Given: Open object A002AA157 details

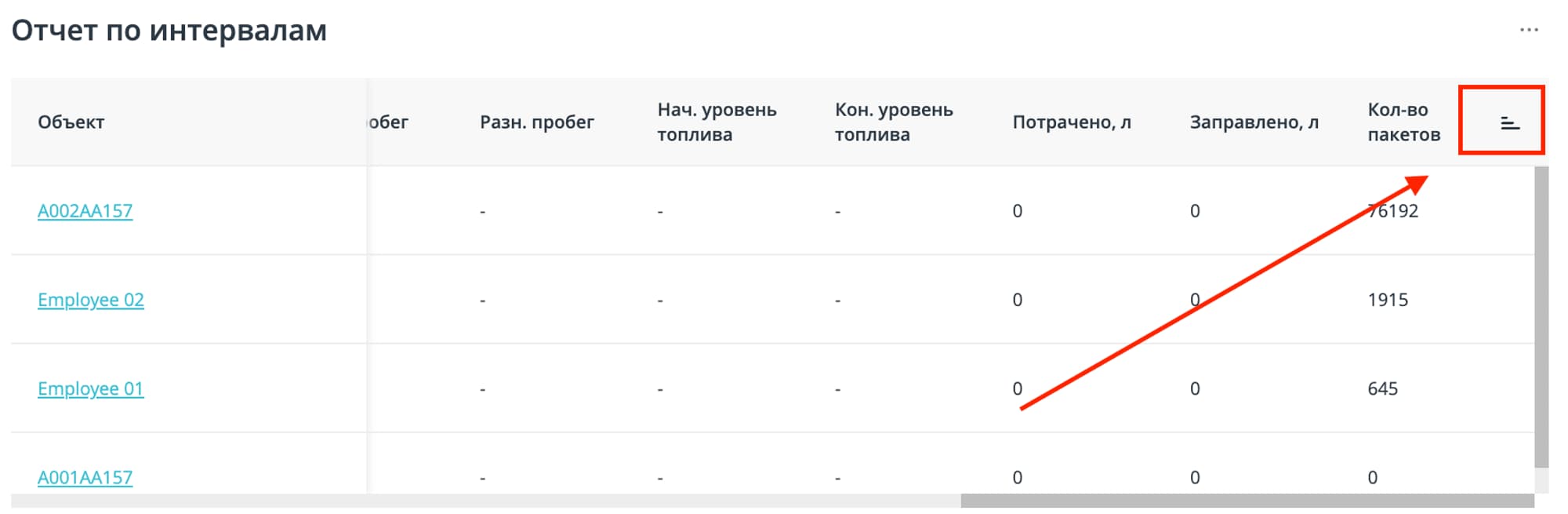Looking at the screenshot, I should tap(86, 210).
